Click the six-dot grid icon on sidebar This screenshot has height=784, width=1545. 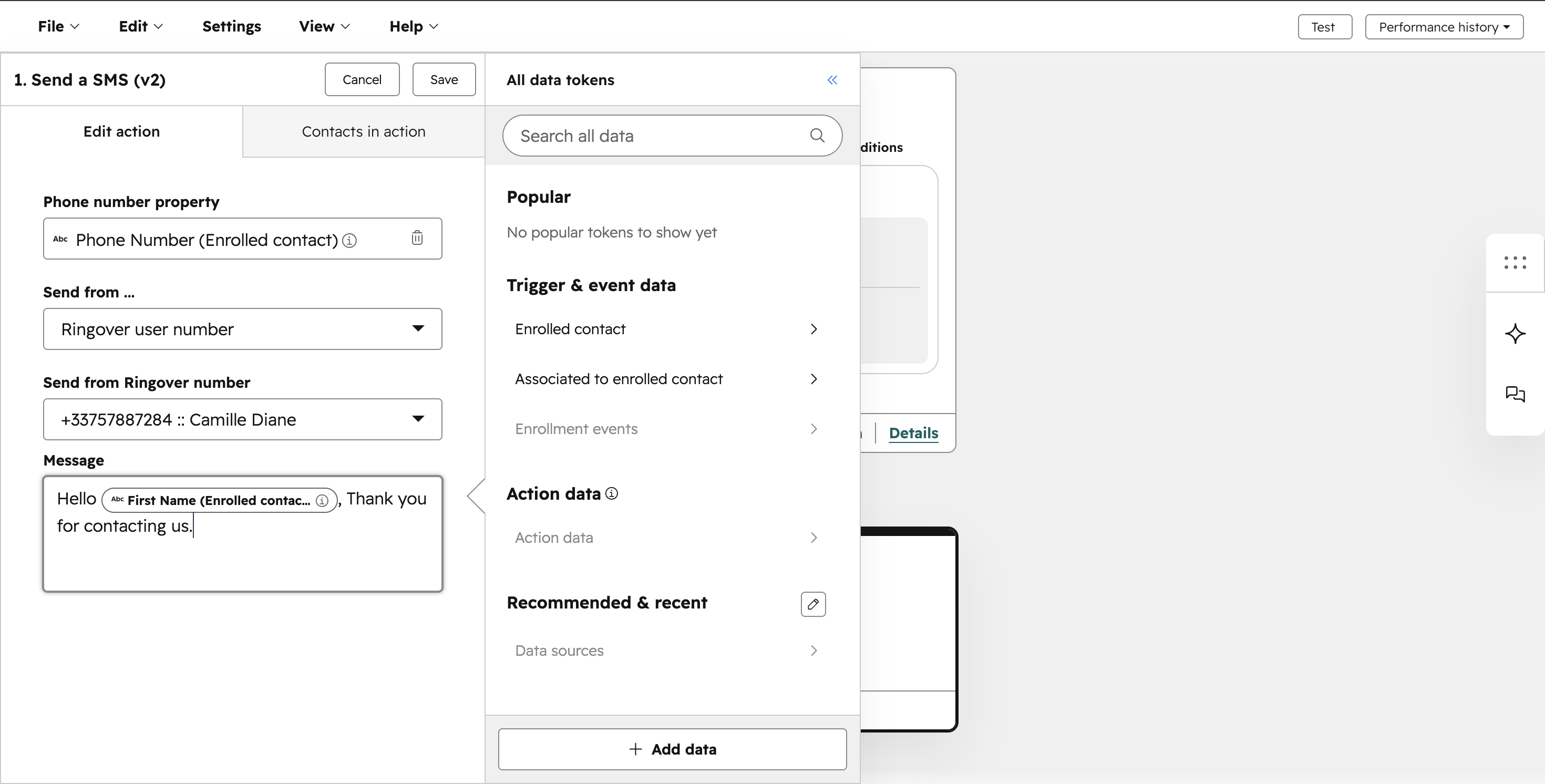click(1515, 263)
